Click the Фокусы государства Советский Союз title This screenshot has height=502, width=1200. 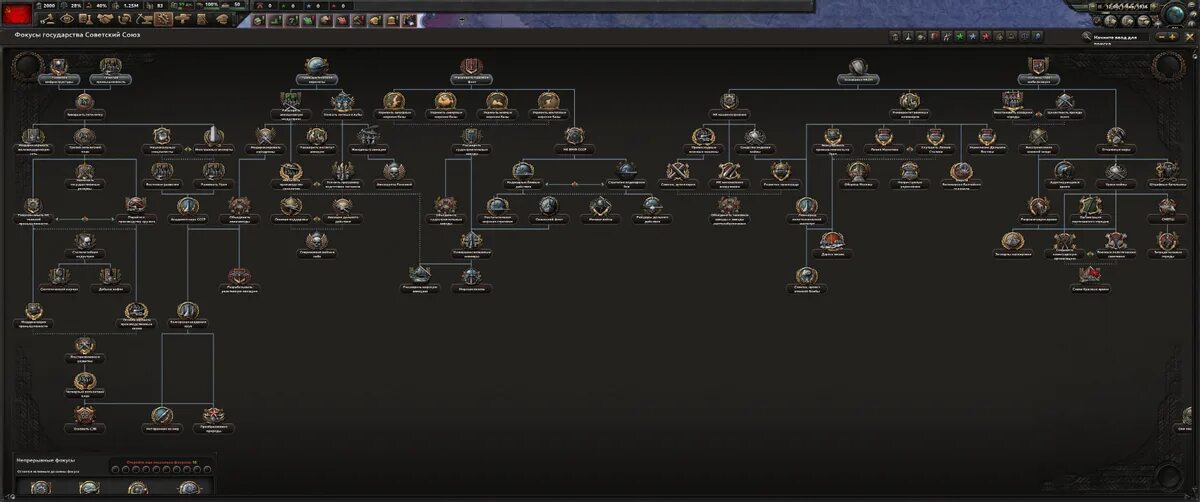(x=77, y=35)
